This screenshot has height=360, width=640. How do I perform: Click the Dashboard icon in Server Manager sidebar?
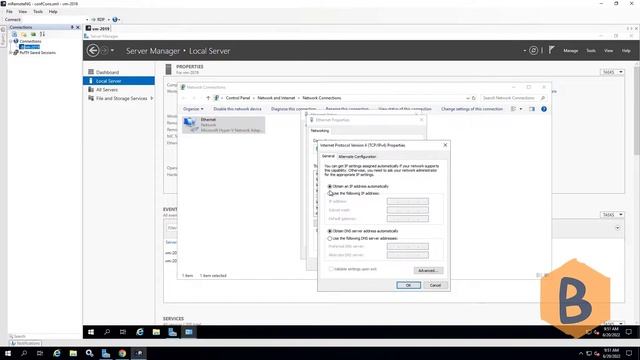point(91,72)
